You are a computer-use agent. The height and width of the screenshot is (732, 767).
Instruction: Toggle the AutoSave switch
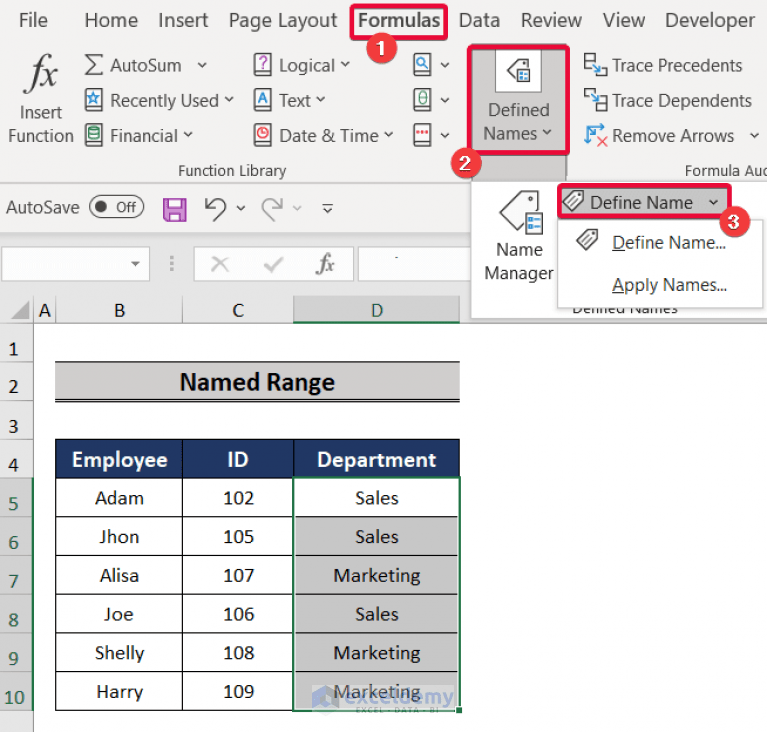[x=116, y=207]
